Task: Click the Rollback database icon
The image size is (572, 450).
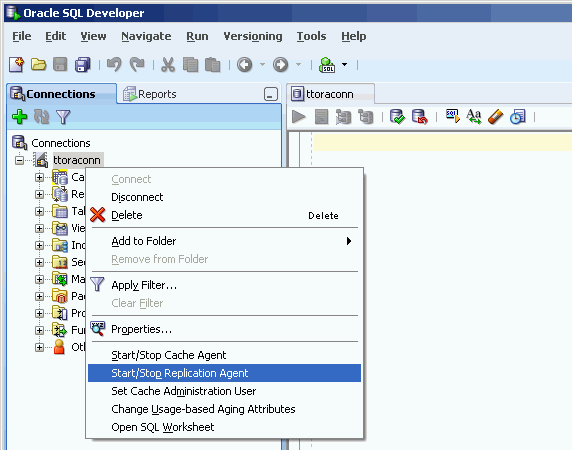Action: 420,117
